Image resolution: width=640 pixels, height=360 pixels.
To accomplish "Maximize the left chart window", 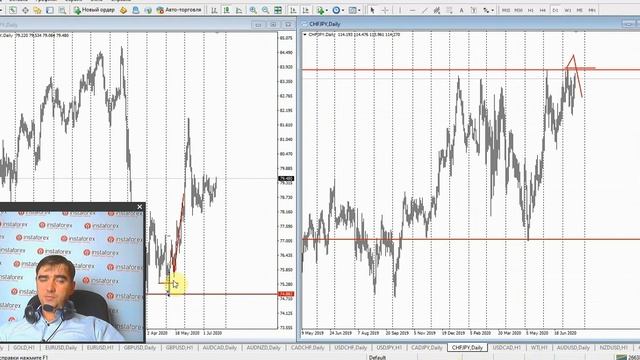I will click(273, 25).
